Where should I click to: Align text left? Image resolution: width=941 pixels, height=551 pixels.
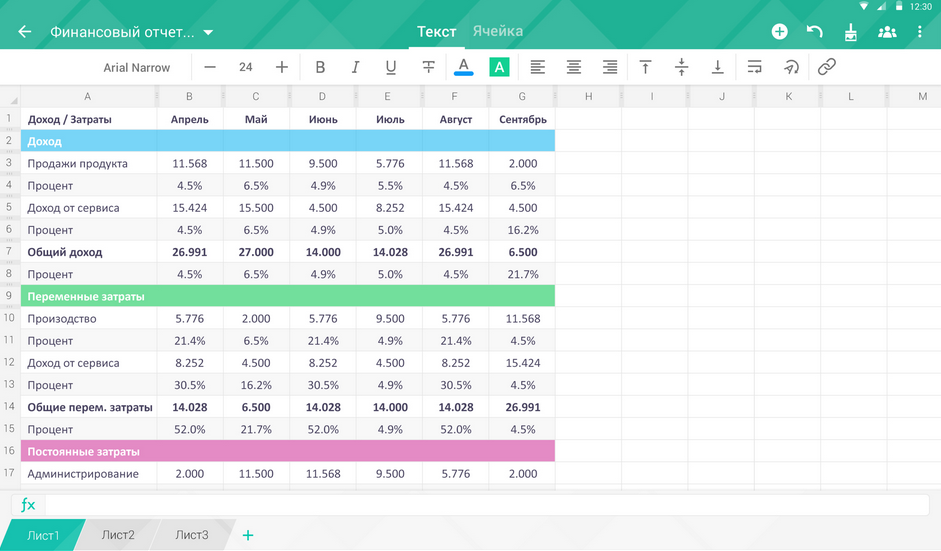click(x=538, y=67)
